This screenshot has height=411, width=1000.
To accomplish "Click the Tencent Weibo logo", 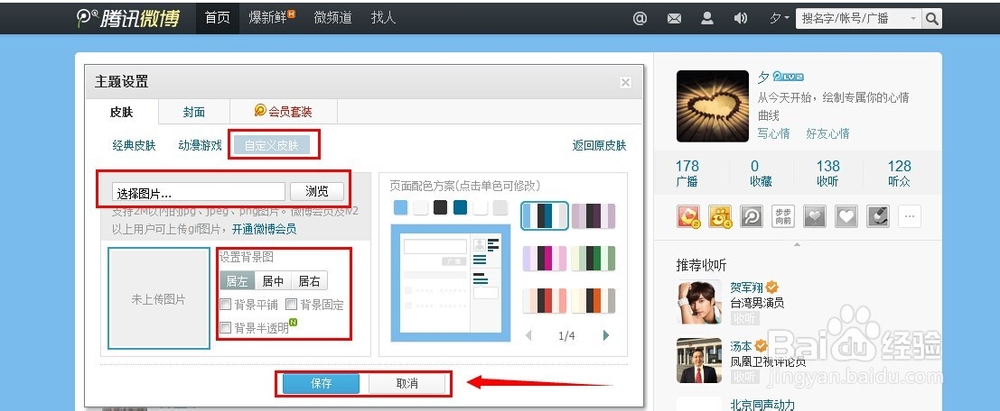I will click(x=128, y=18).
